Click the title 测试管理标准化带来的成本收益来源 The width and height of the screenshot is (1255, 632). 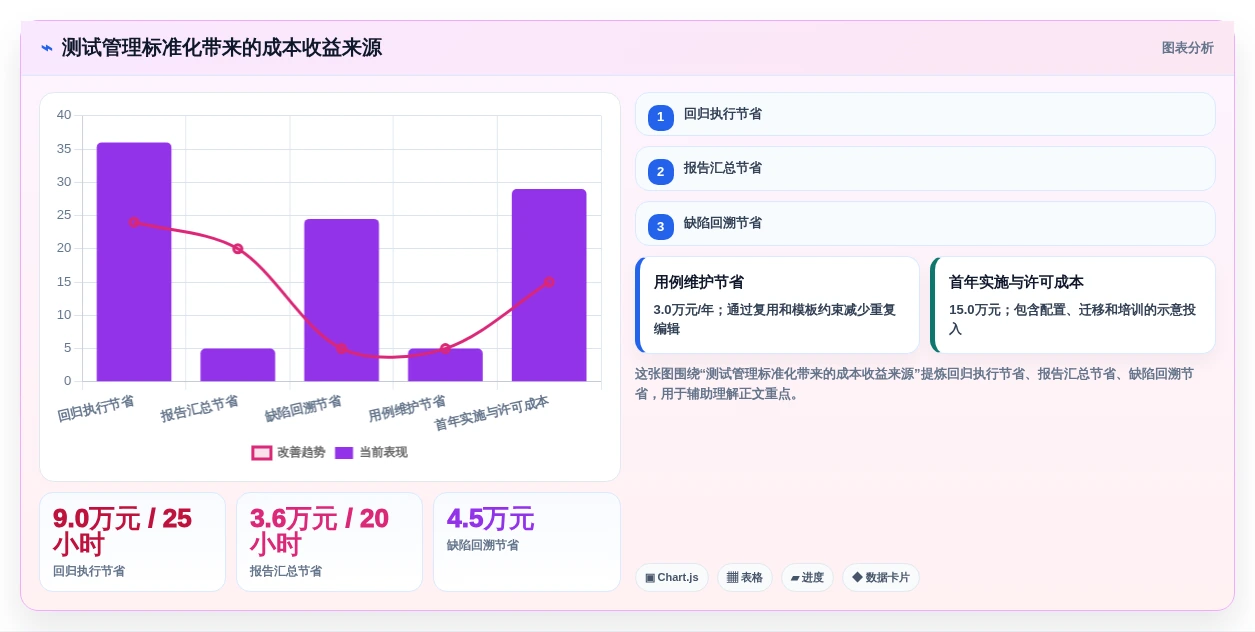221,48
